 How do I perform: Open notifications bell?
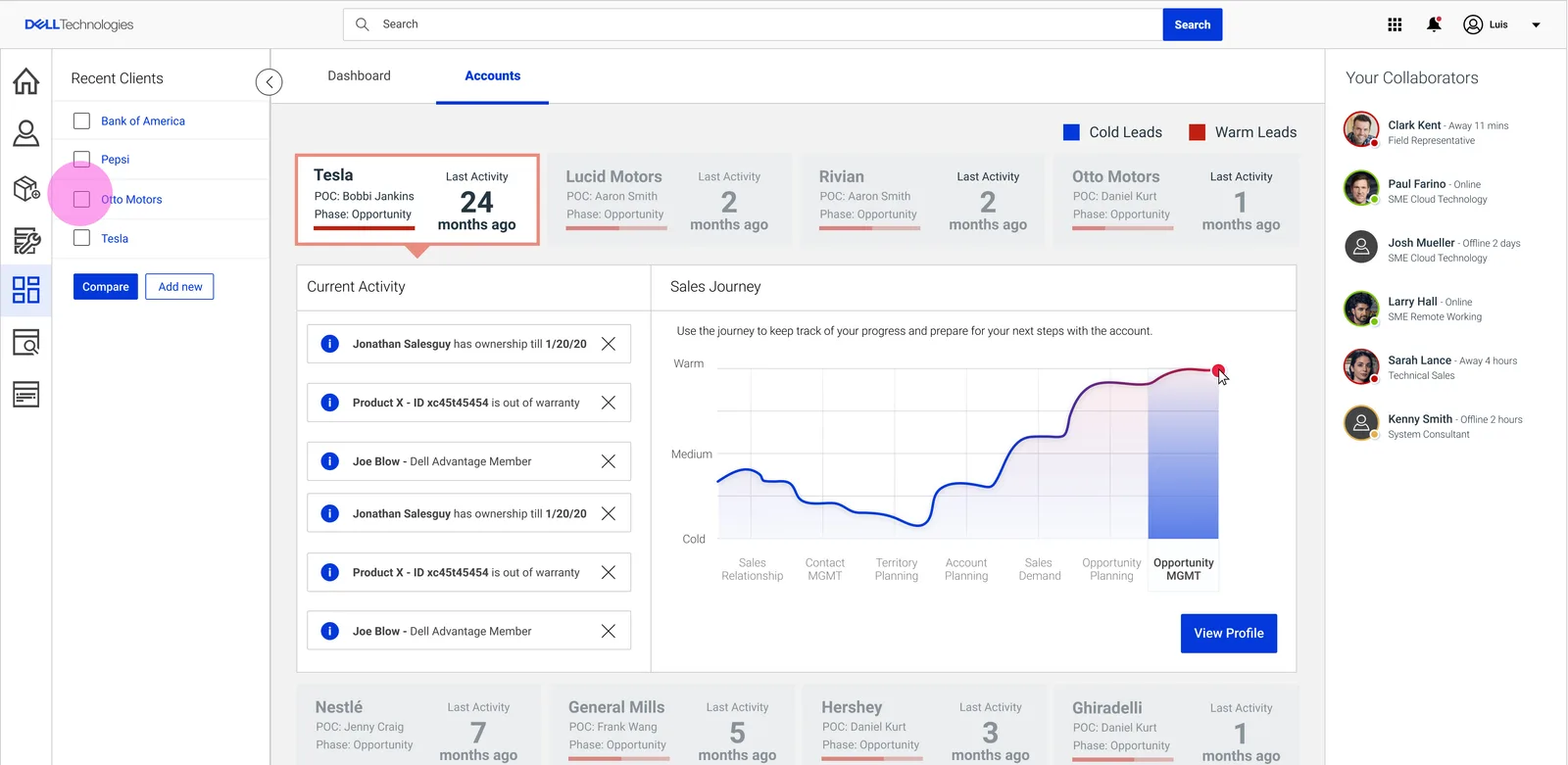click(1434, 24)
